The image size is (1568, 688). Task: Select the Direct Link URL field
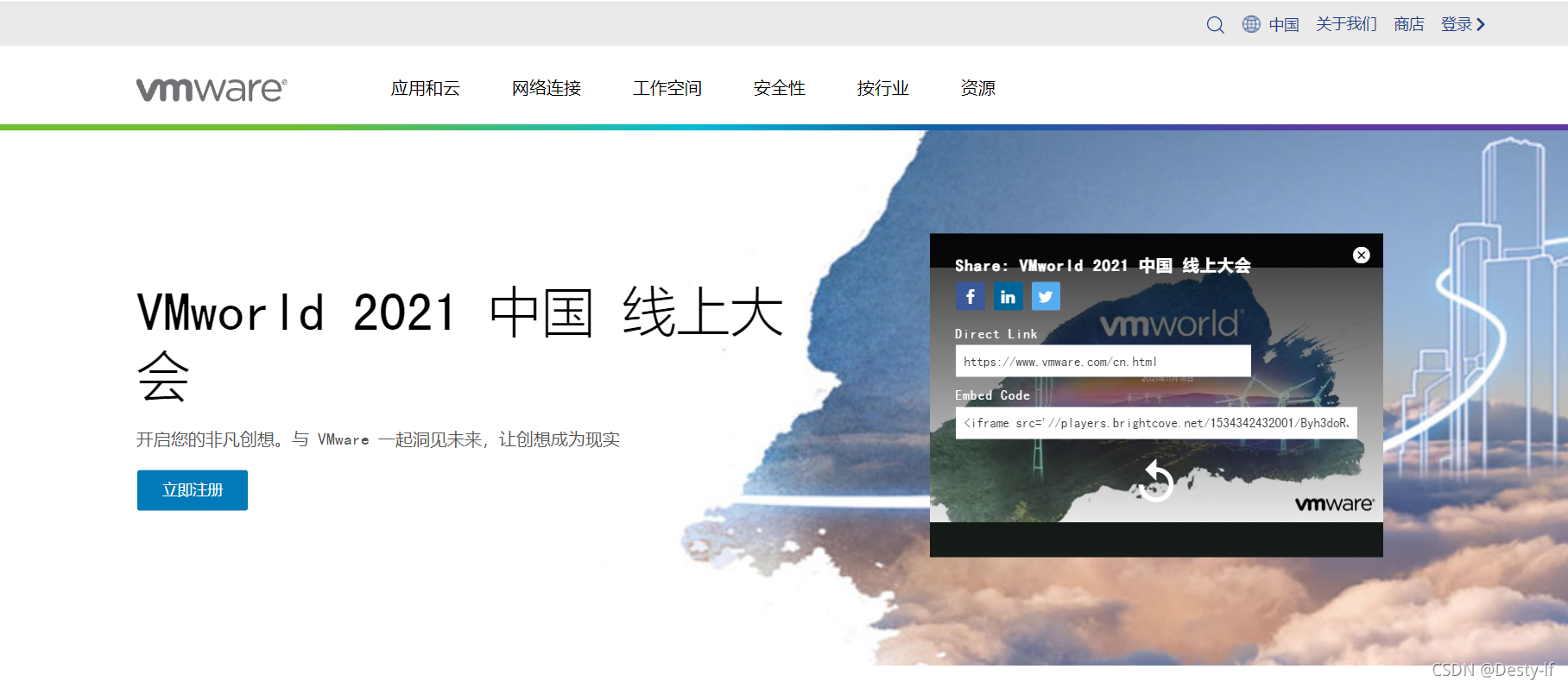pyautogui.click(x=1103, y=361)
